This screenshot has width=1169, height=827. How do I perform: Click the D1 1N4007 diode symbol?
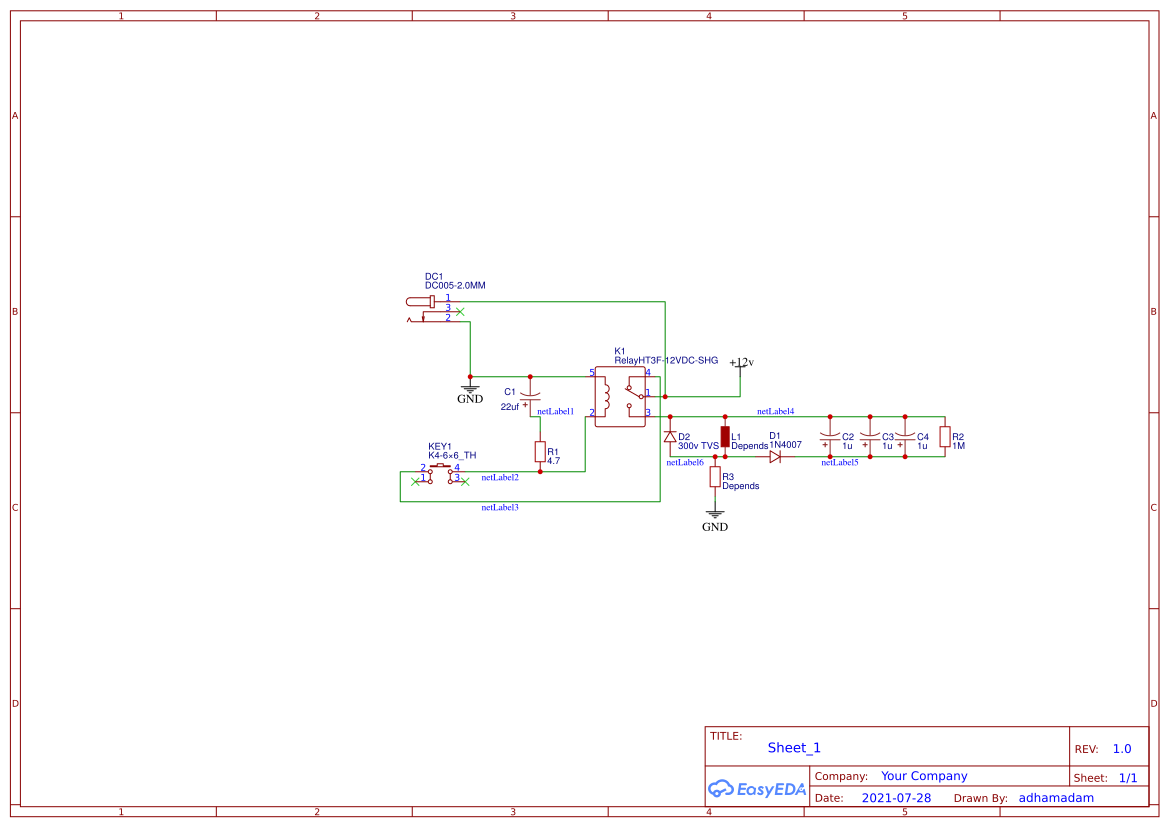(775, 456)
